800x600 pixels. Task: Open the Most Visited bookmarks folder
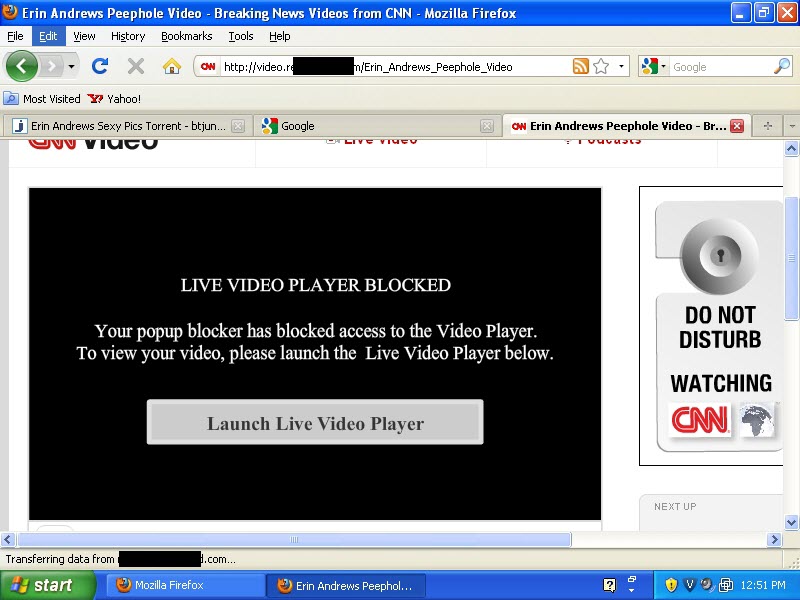click(42, 98)
